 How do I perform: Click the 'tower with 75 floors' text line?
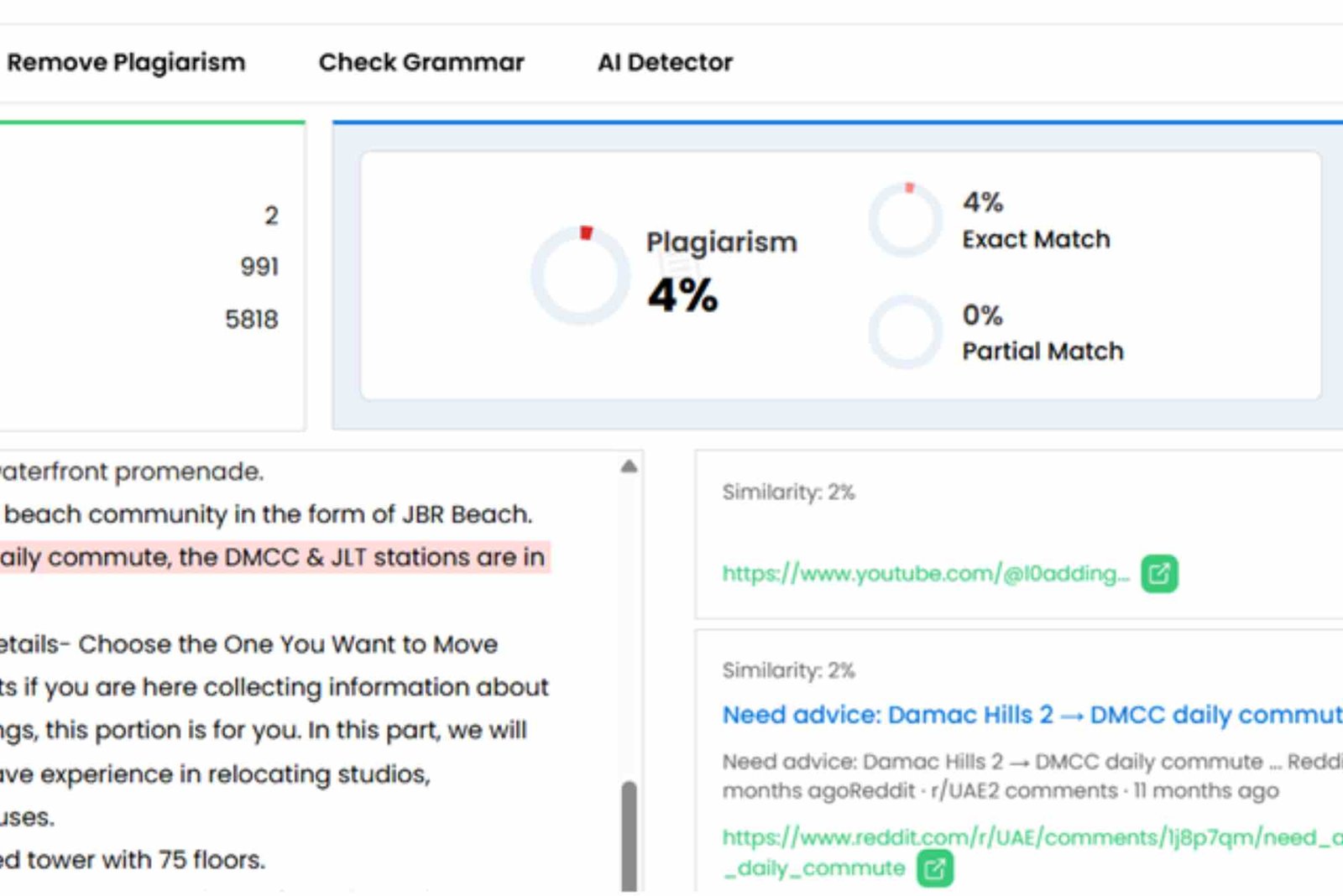(134, 860)
